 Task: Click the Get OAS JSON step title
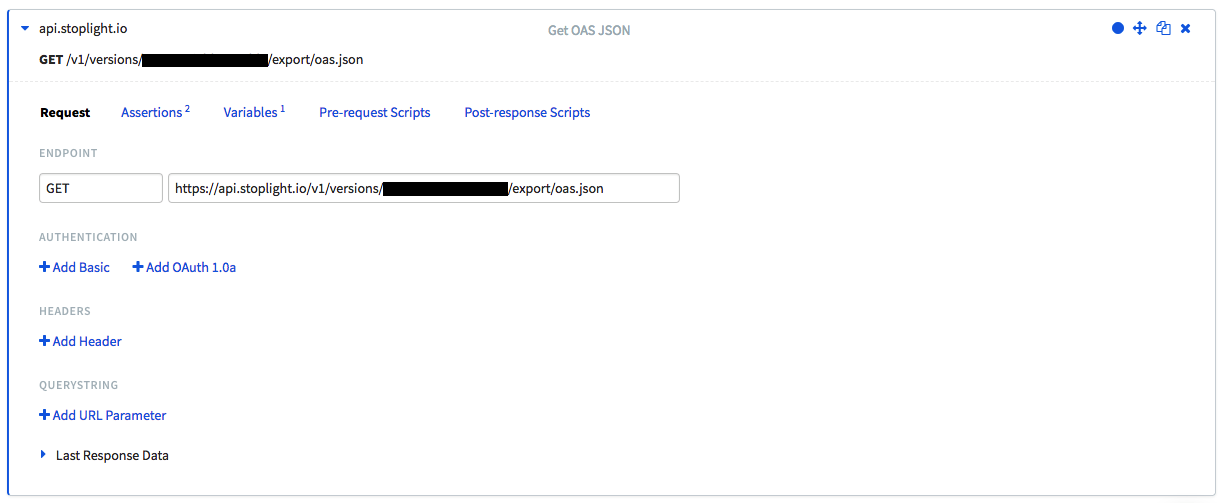(x=589, y=30)
